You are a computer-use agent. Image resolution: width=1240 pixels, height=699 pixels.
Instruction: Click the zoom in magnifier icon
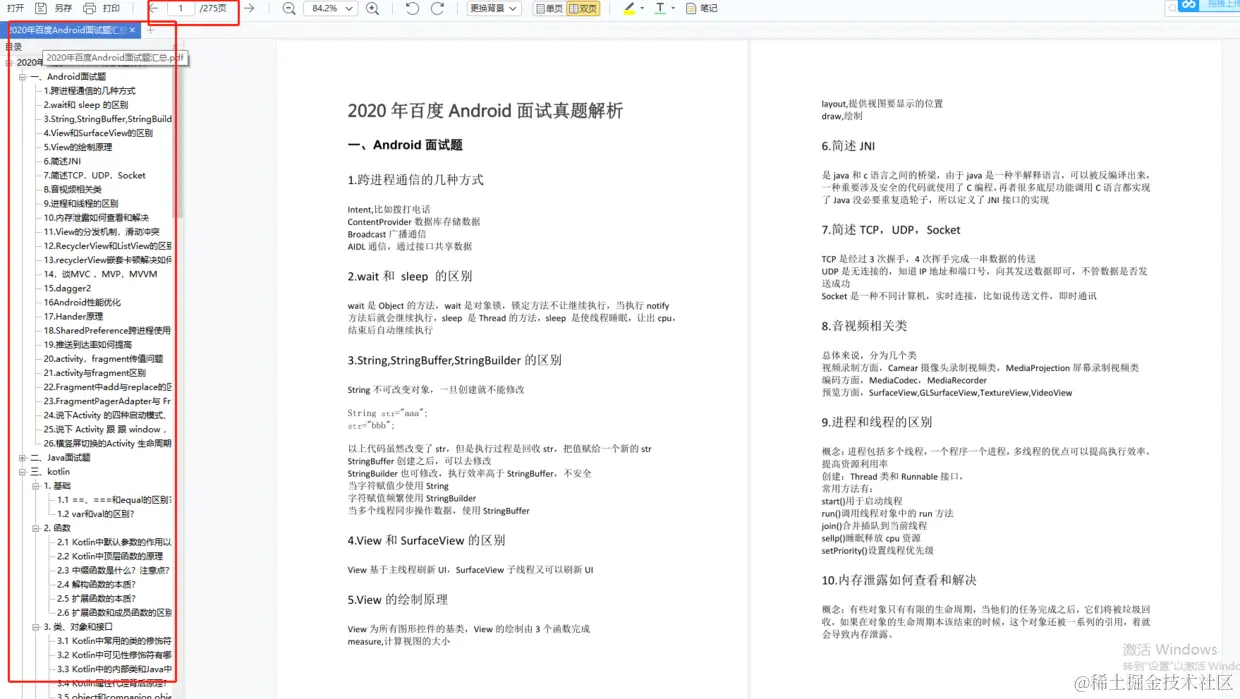[x=372, y=8]
